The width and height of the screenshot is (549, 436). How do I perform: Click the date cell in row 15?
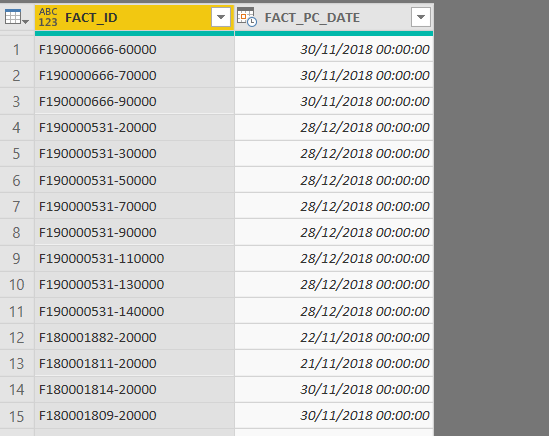click(x=334, y=415)
